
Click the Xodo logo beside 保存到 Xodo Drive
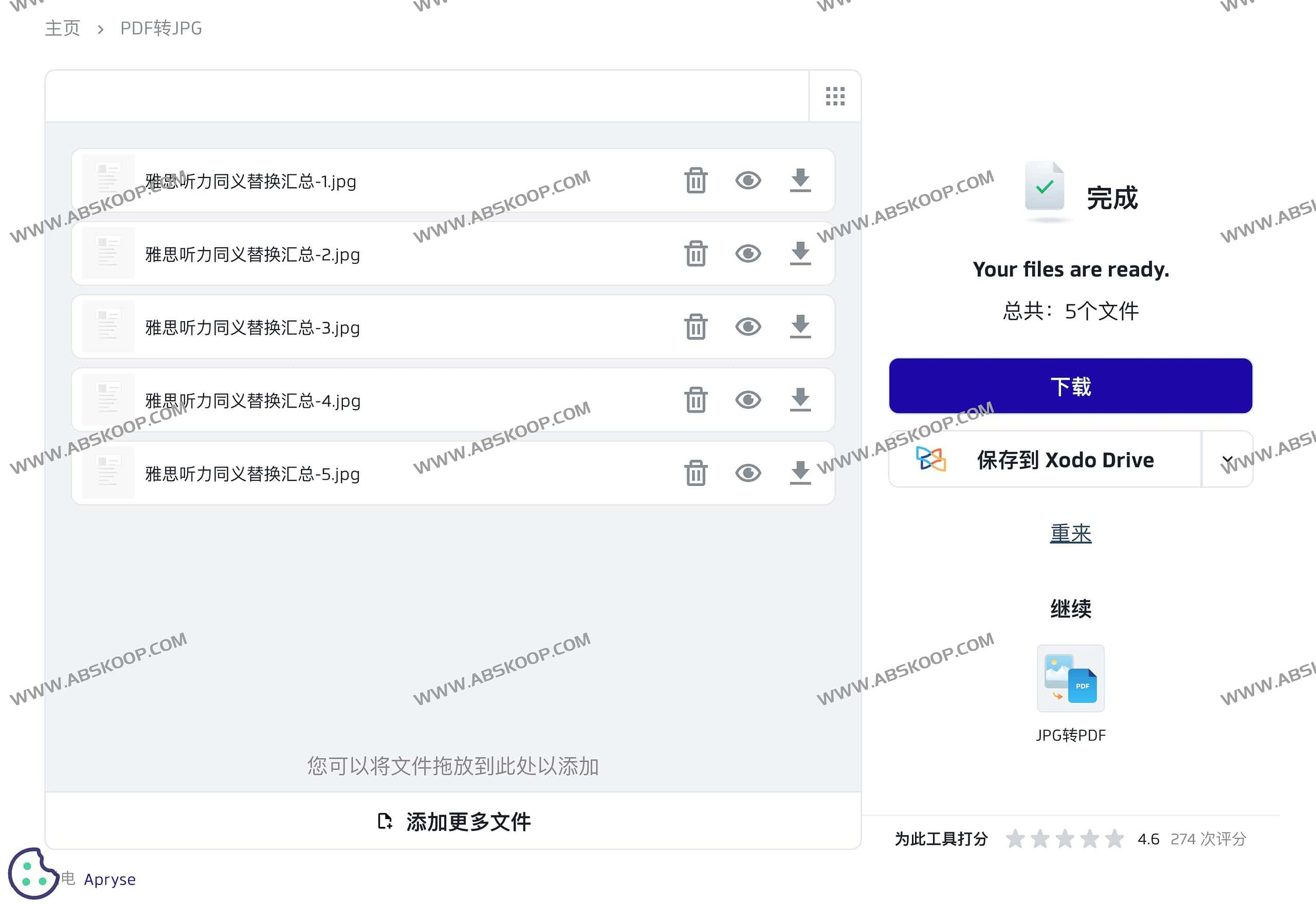tap(930, 459)
